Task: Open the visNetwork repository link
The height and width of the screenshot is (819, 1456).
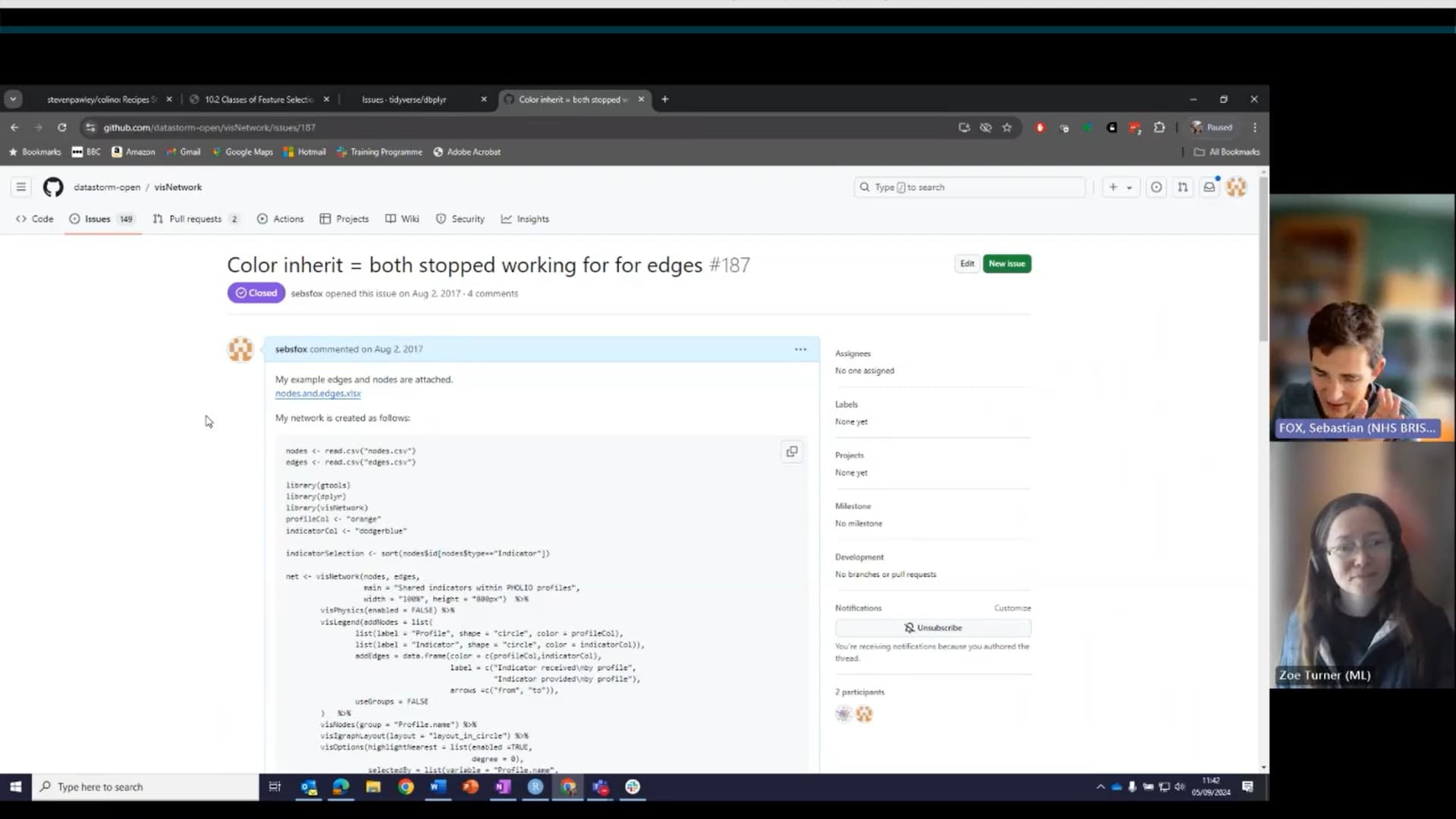Action: coord(178,187)
